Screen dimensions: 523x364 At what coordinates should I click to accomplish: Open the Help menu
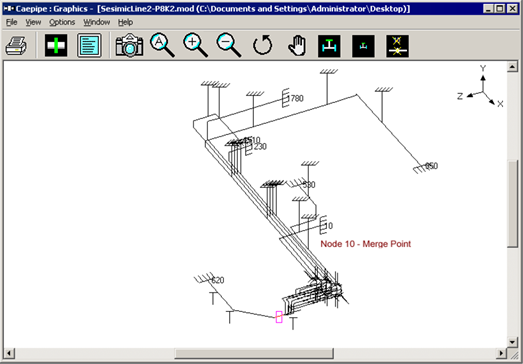[x=125, y=22]
